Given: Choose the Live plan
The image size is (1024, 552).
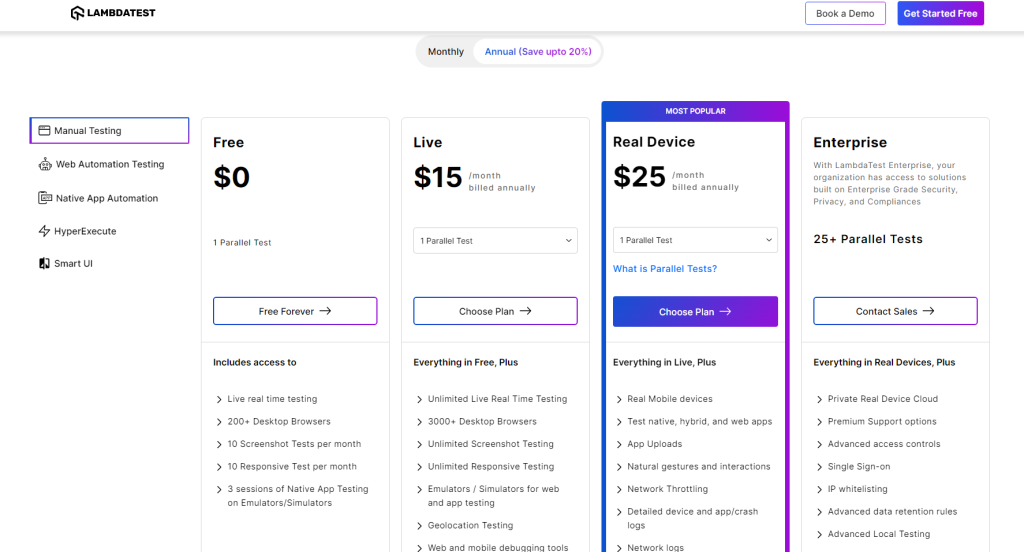Looking at the screenshot, I should point(495,311).
